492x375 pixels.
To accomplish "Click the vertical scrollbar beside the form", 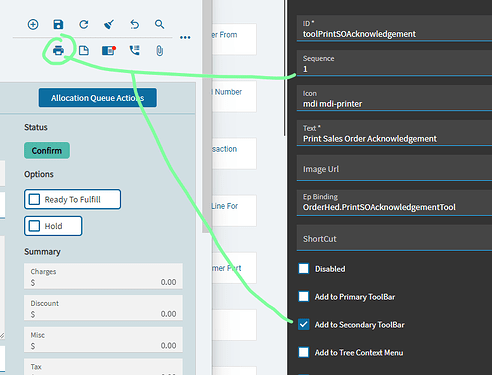I will point(207,117).
